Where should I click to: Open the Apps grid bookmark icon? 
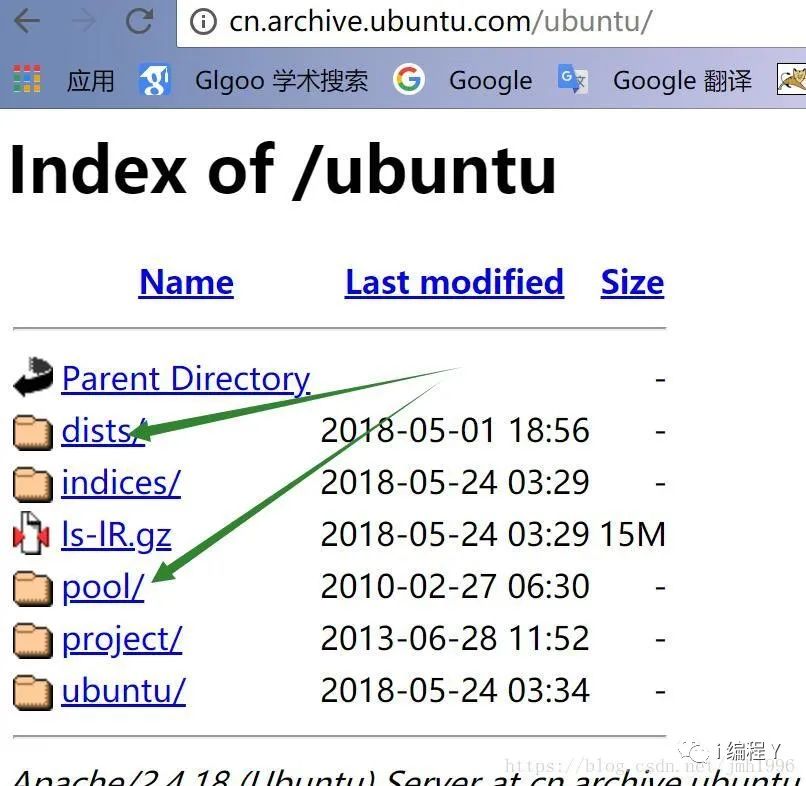coord(27,79)
